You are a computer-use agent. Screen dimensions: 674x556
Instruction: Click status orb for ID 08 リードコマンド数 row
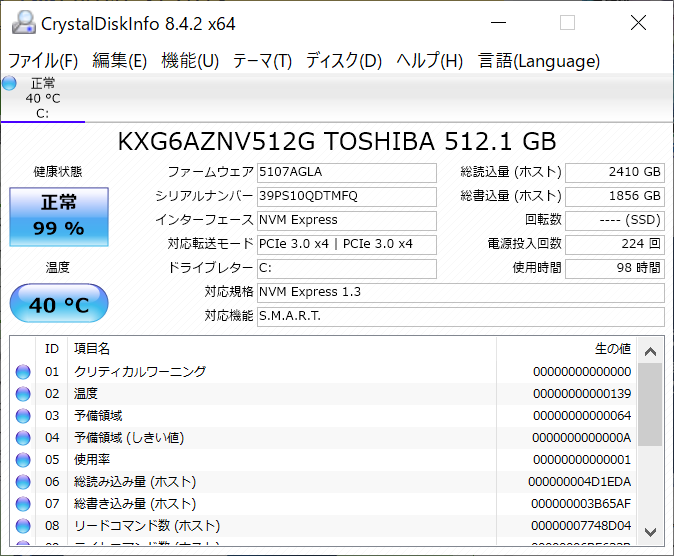(x=23, y=525)
